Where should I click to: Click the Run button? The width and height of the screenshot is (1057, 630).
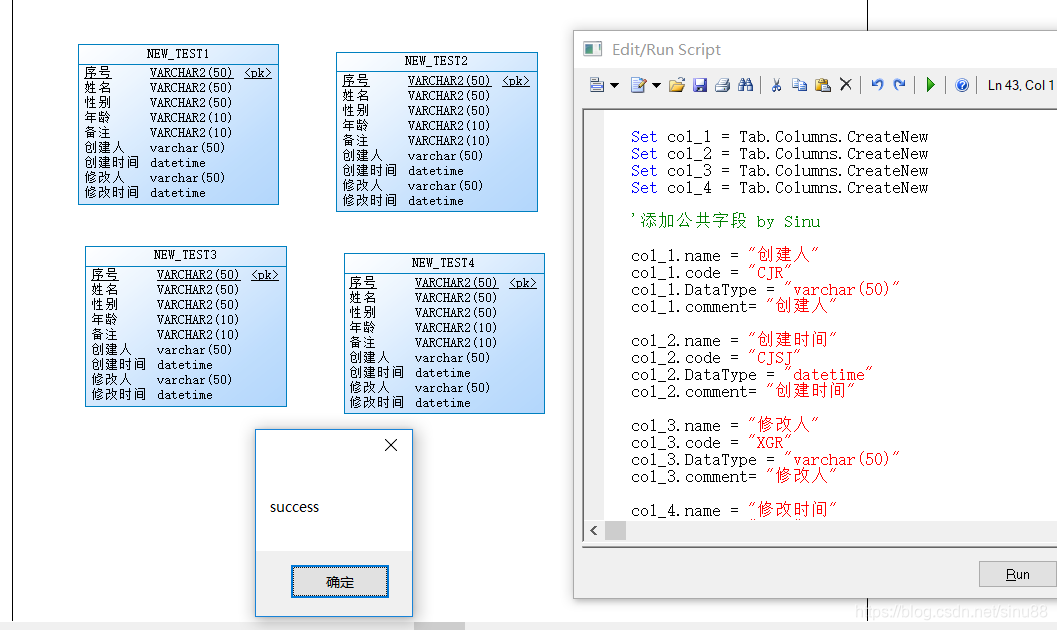point(1017,574)
